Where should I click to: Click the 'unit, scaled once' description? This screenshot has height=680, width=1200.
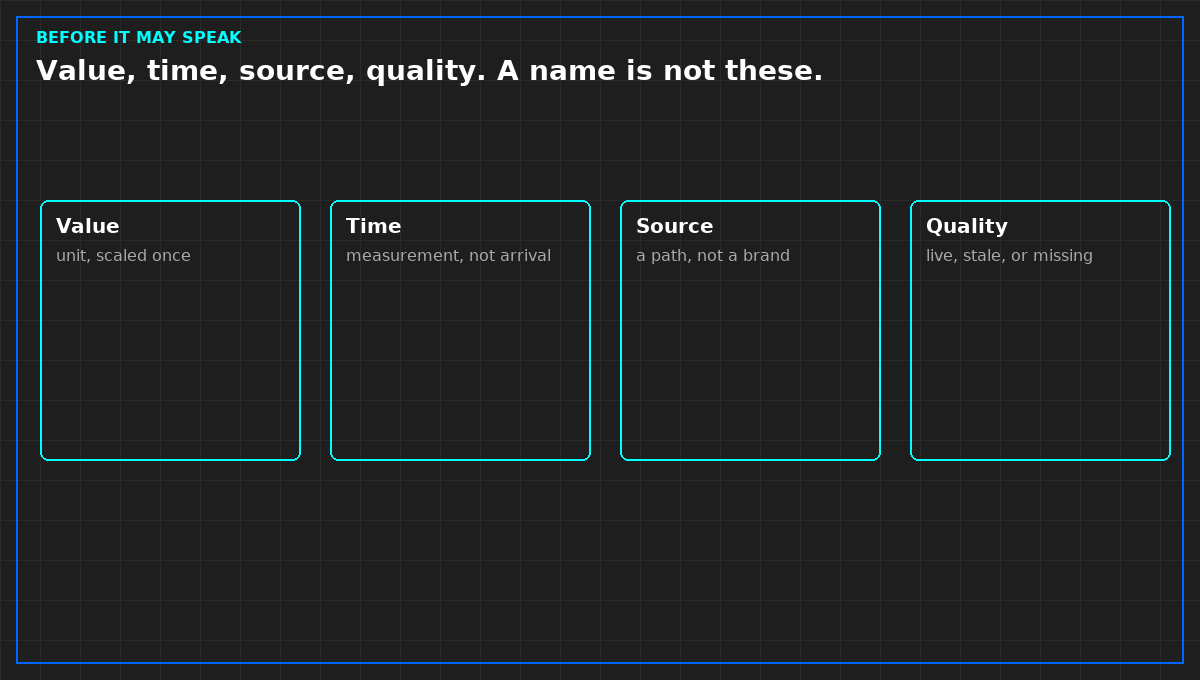point(123,256)
